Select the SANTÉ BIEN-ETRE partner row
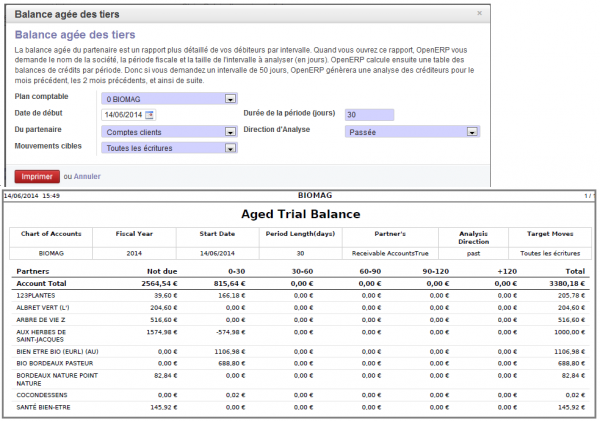The width and height of the screenshot is (600, 421). 300,408
